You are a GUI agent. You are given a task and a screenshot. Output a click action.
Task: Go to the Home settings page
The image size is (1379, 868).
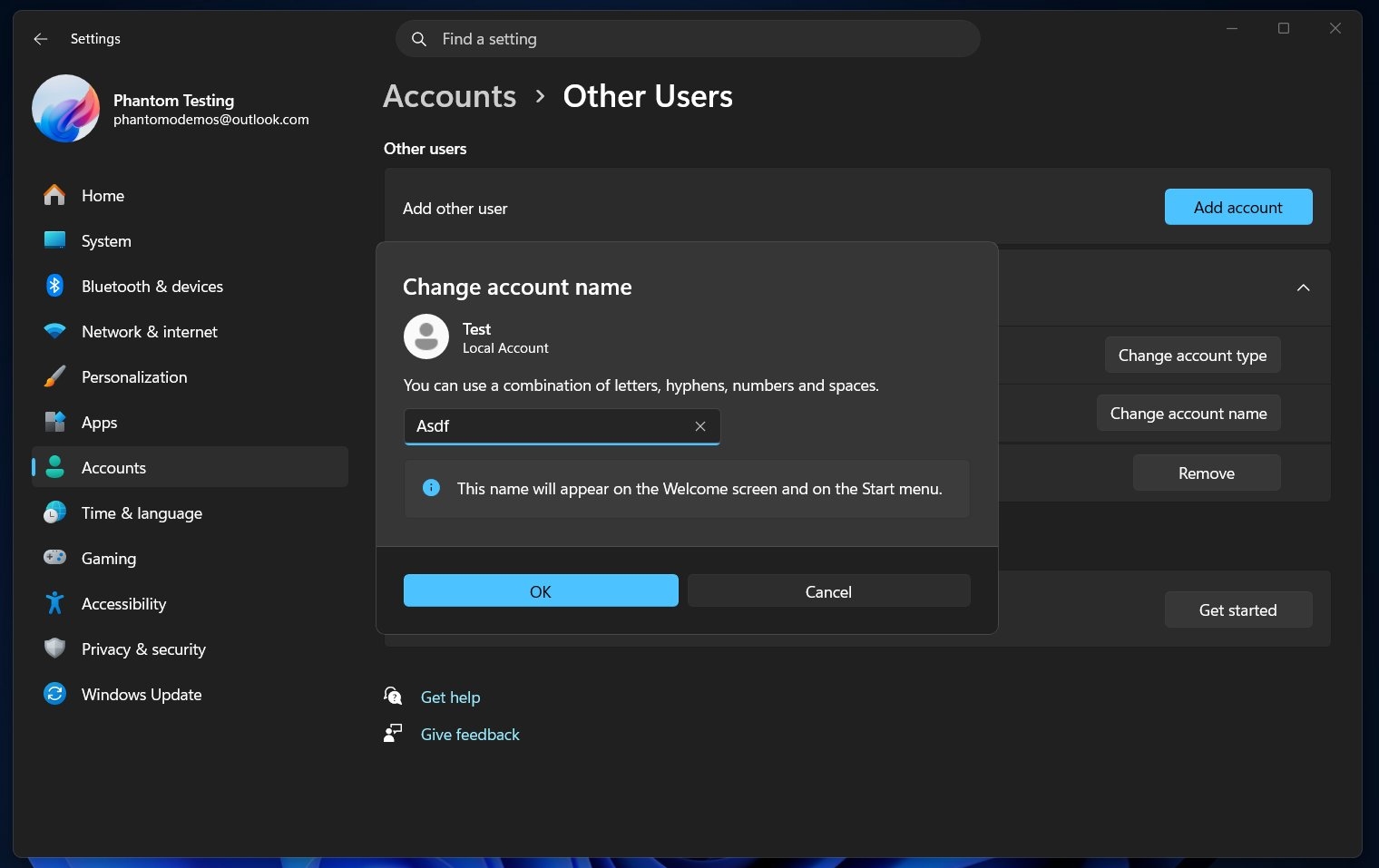coord(103,196)
